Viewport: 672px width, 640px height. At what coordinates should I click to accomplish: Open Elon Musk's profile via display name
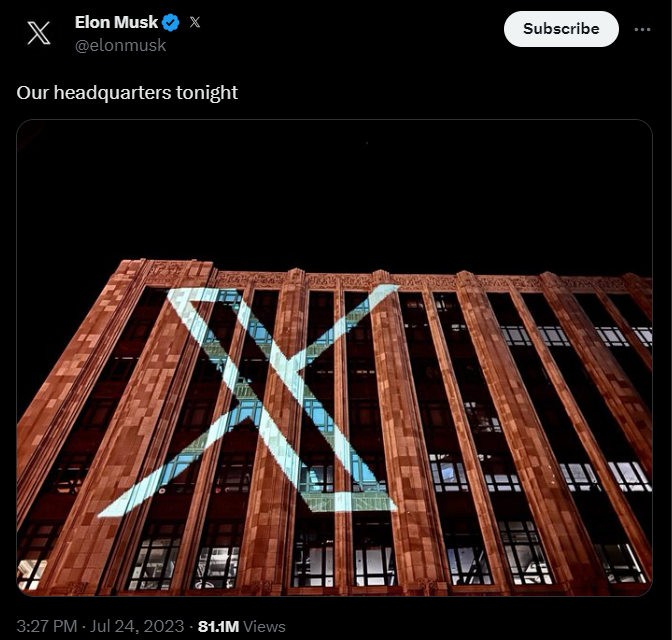(116, 22)
